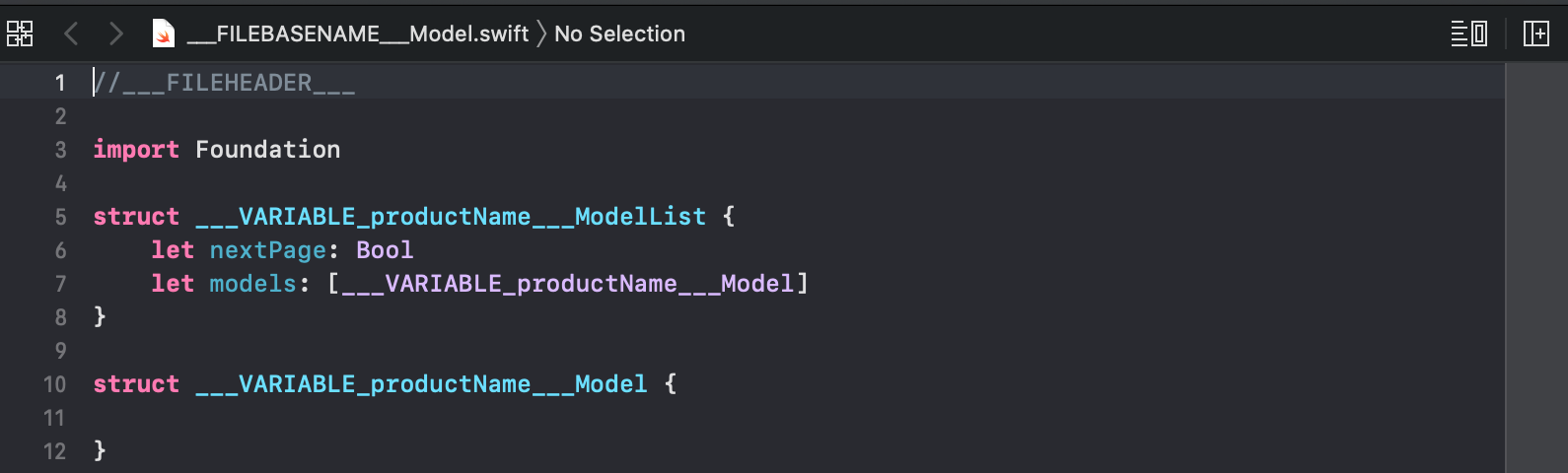Click the struct keyword on line 10
Screen dimensions: 1568x473
pyautogui.click(x=136, y=384)
